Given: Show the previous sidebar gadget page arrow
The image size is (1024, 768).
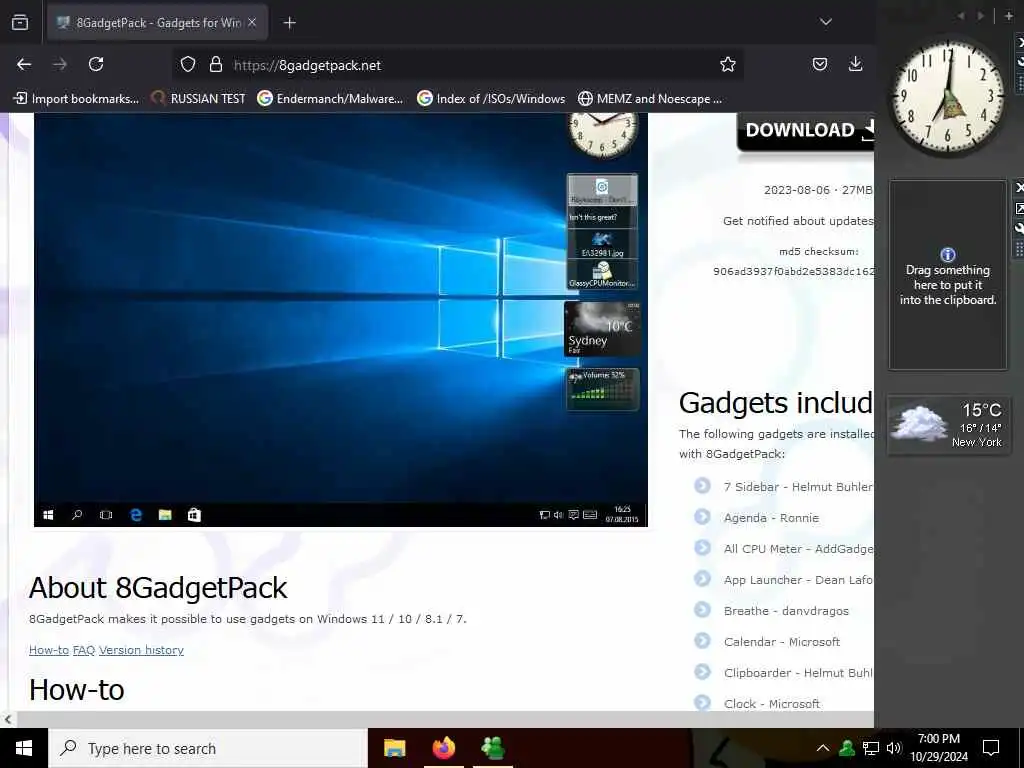Looking at the screenshot, I should (x=961, y=16).
